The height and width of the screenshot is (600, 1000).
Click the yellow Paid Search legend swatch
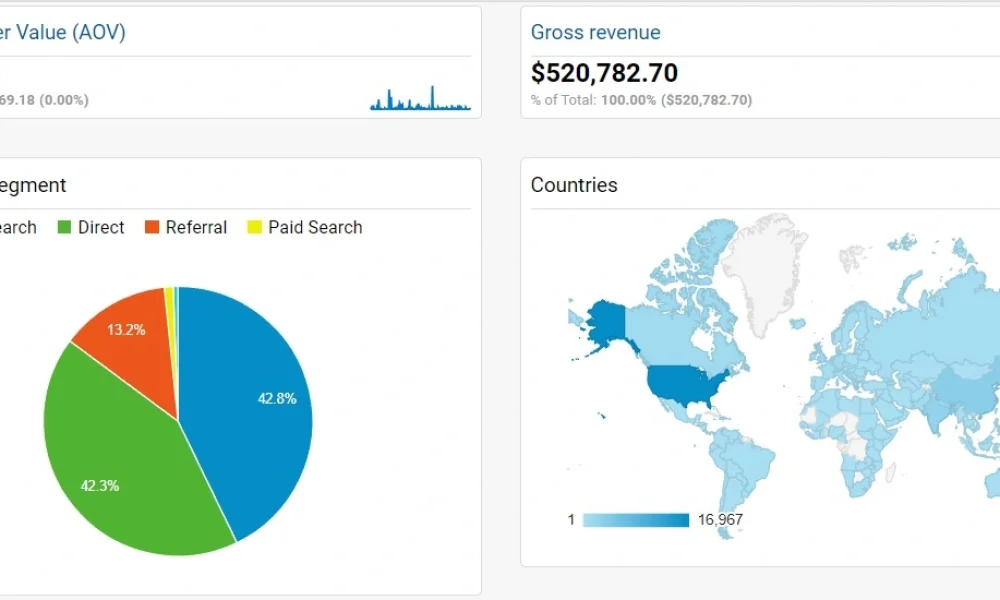[255, 228]
